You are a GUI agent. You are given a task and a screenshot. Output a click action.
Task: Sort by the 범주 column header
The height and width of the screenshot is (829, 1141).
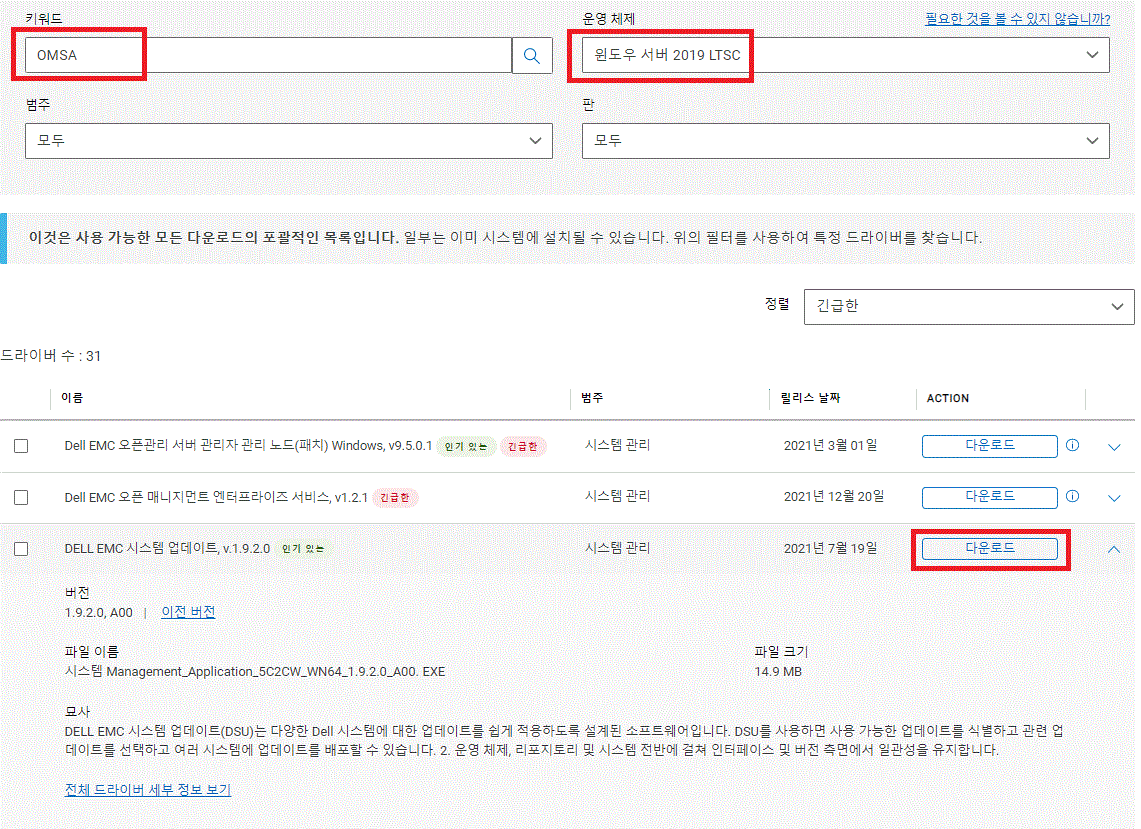(x=592, y=398)
